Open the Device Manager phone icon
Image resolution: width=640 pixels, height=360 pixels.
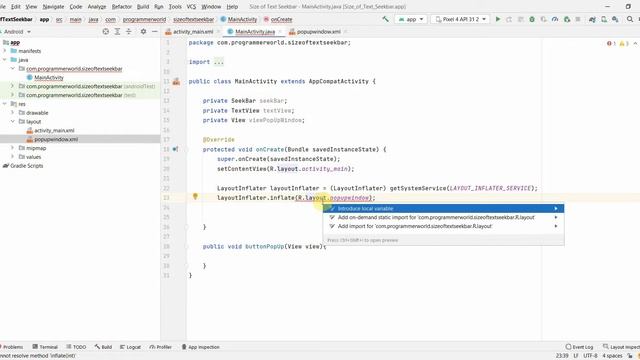(x=604, y=19)
